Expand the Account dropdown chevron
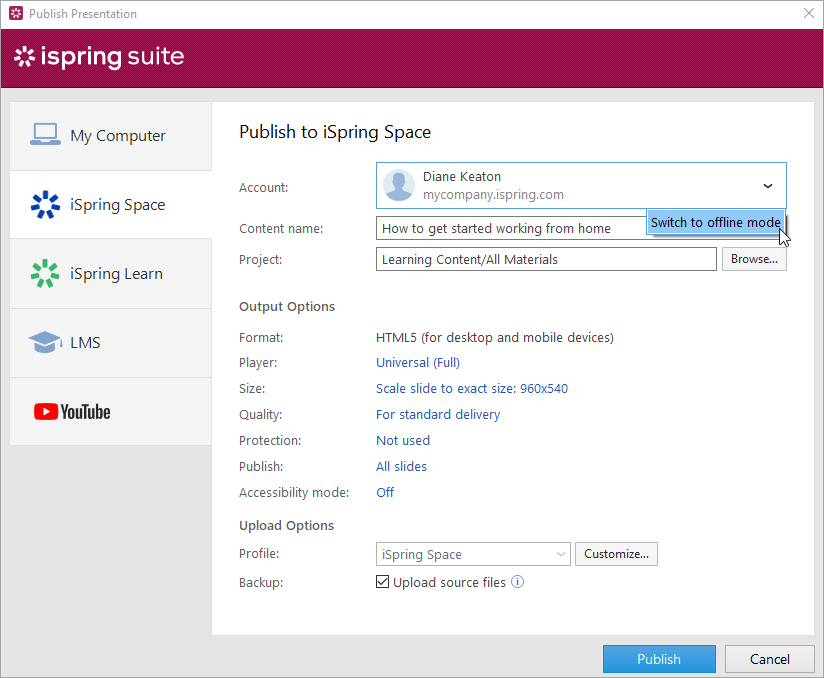Viewport: 824px width, 678px height. coord(767,186)
